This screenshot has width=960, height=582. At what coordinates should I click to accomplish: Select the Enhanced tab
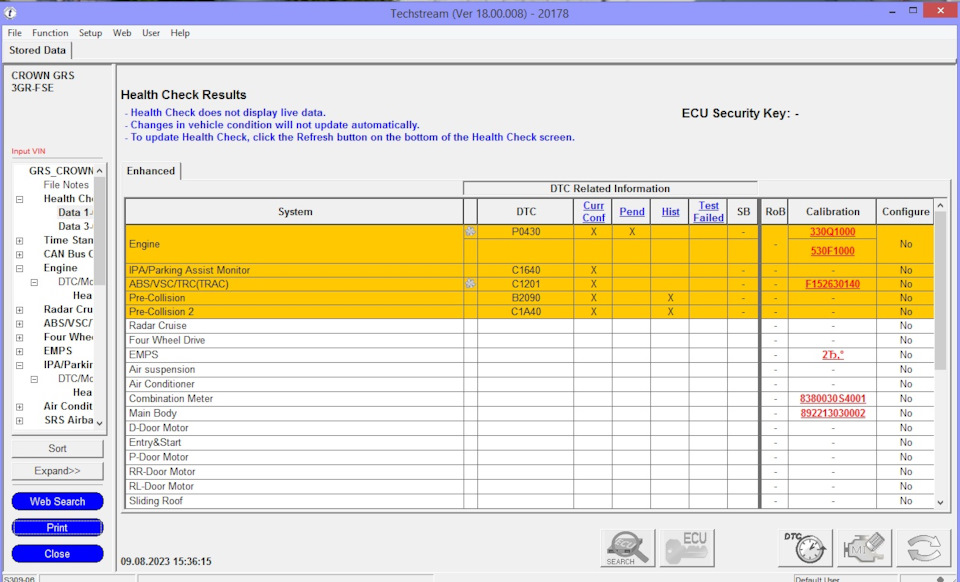click(x=151, y=171)
